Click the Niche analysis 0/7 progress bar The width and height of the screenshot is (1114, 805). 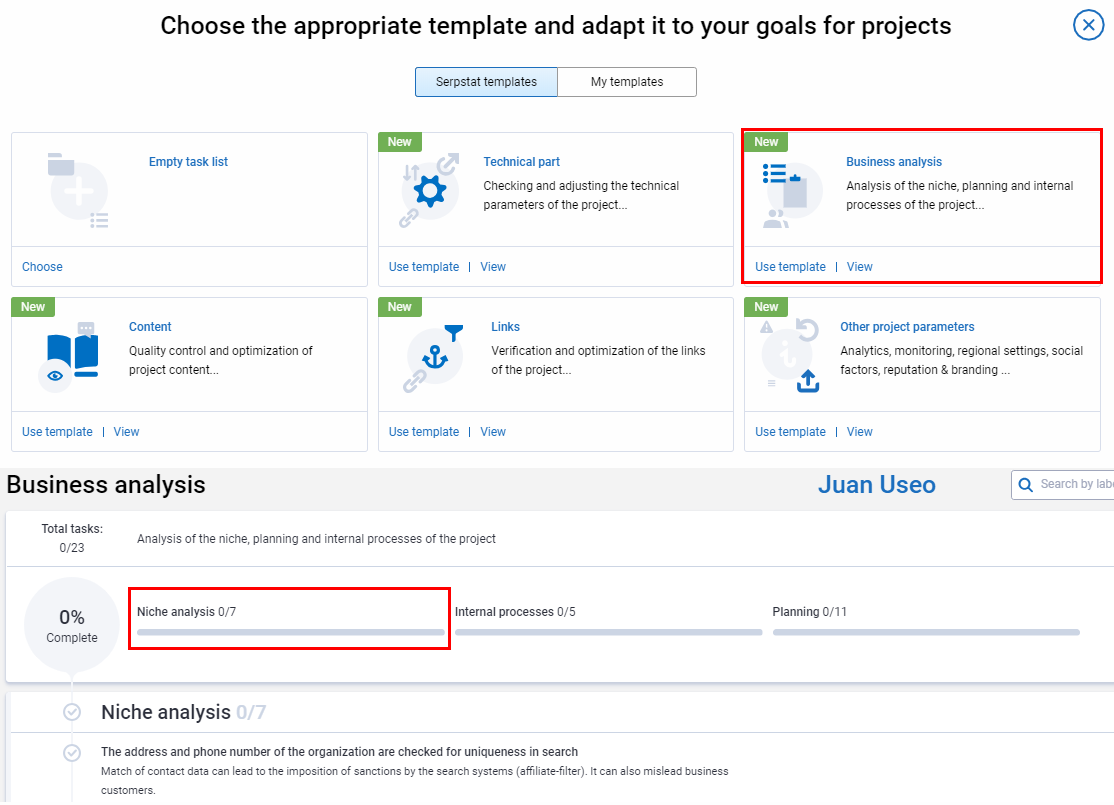coord(290,631)
